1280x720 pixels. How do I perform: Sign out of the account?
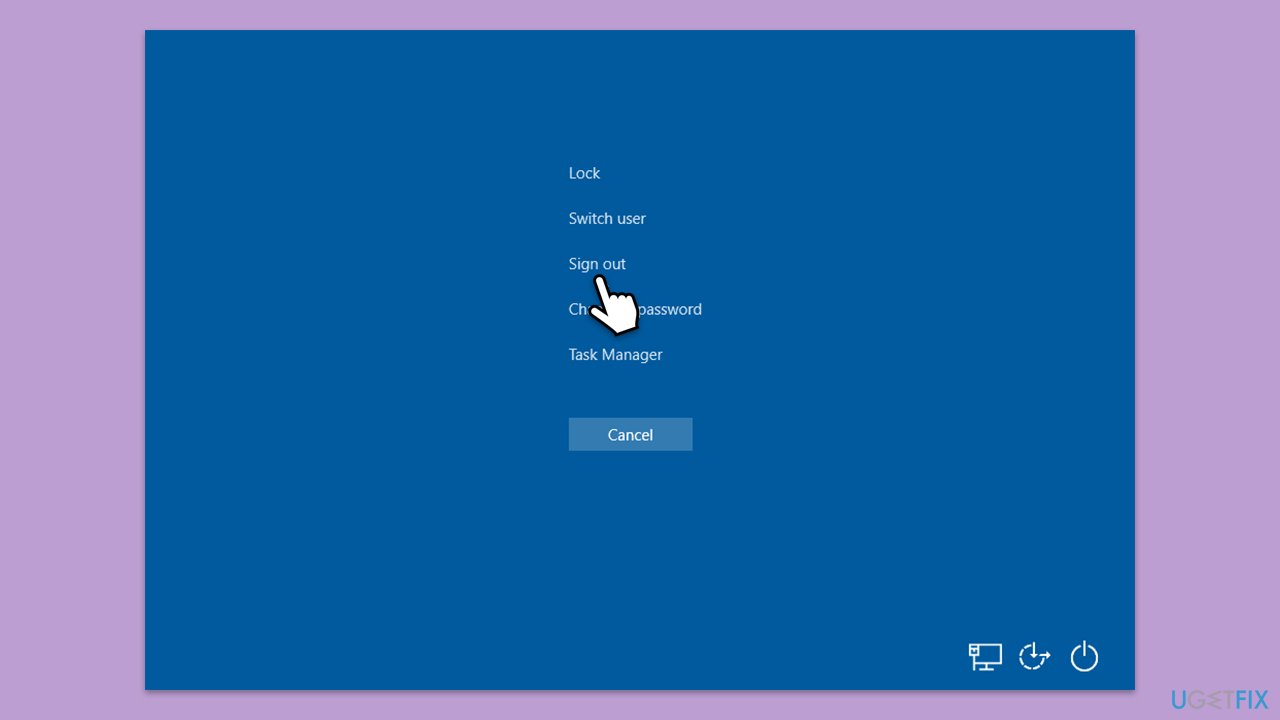[x=597, y=264]
